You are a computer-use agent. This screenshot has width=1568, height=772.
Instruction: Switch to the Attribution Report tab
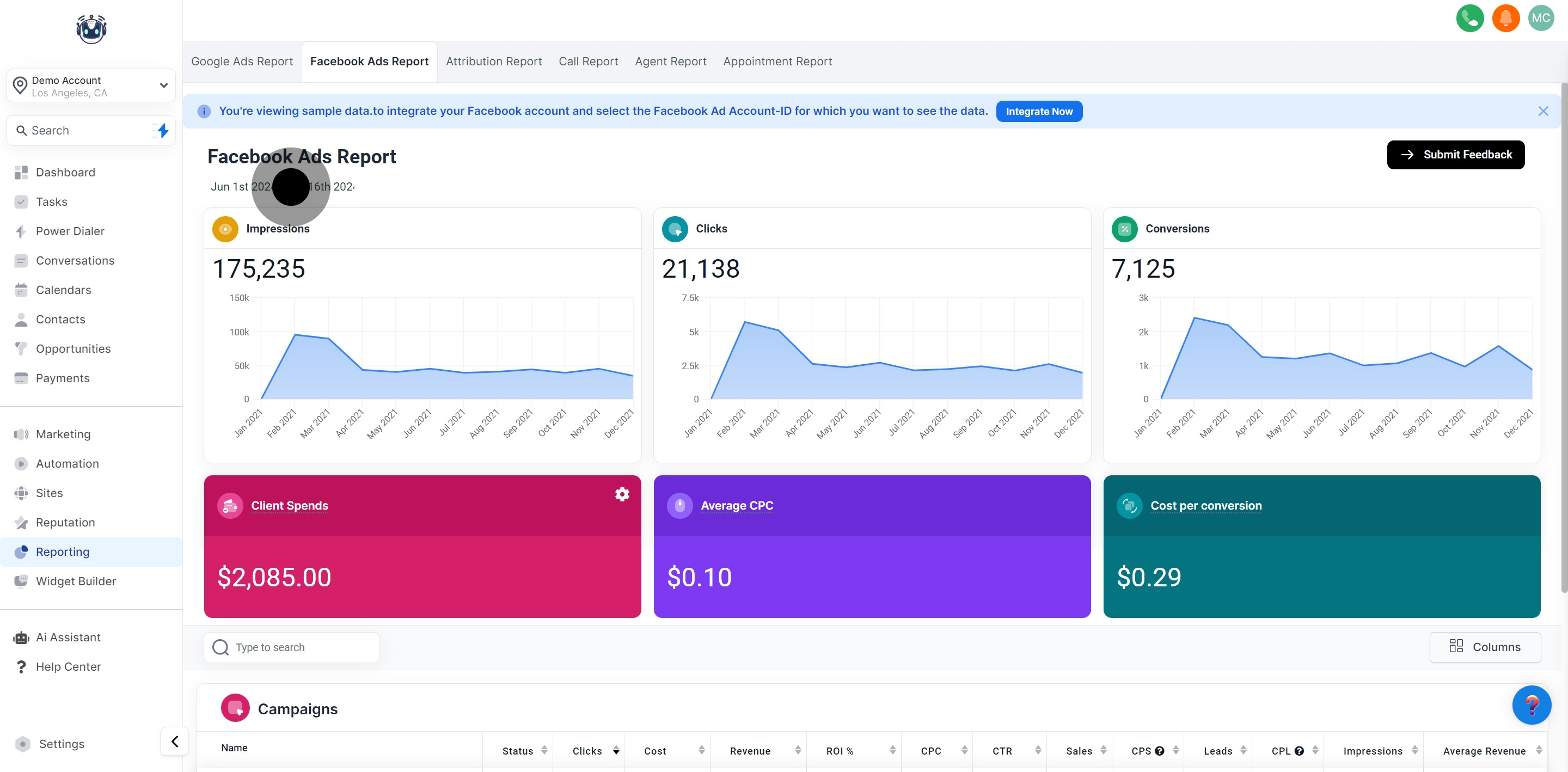(x=493, y=62)
